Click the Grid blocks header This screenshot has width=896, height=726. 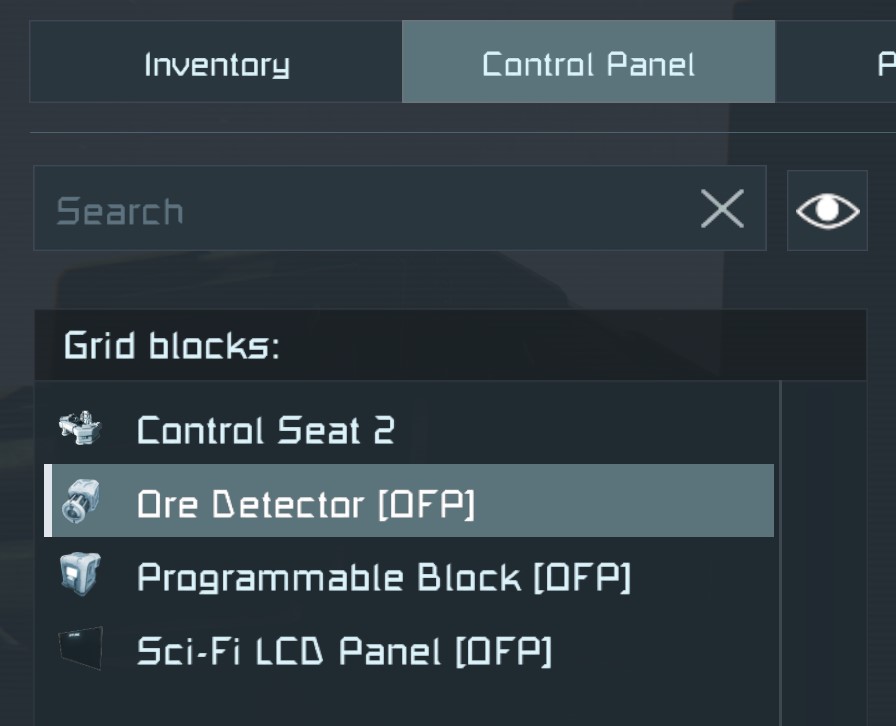click(172, 346)
